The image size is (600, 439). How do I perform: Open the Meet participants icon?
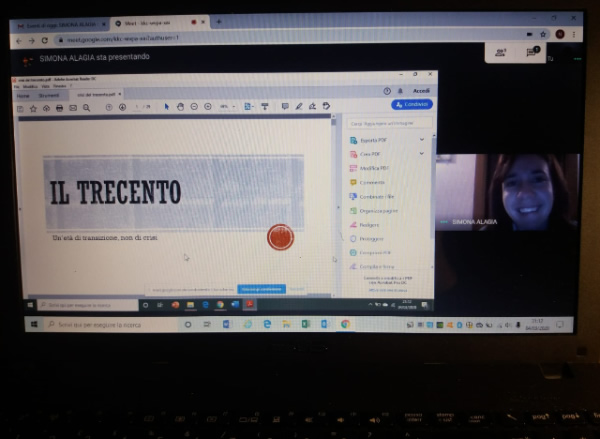(501, 53)
